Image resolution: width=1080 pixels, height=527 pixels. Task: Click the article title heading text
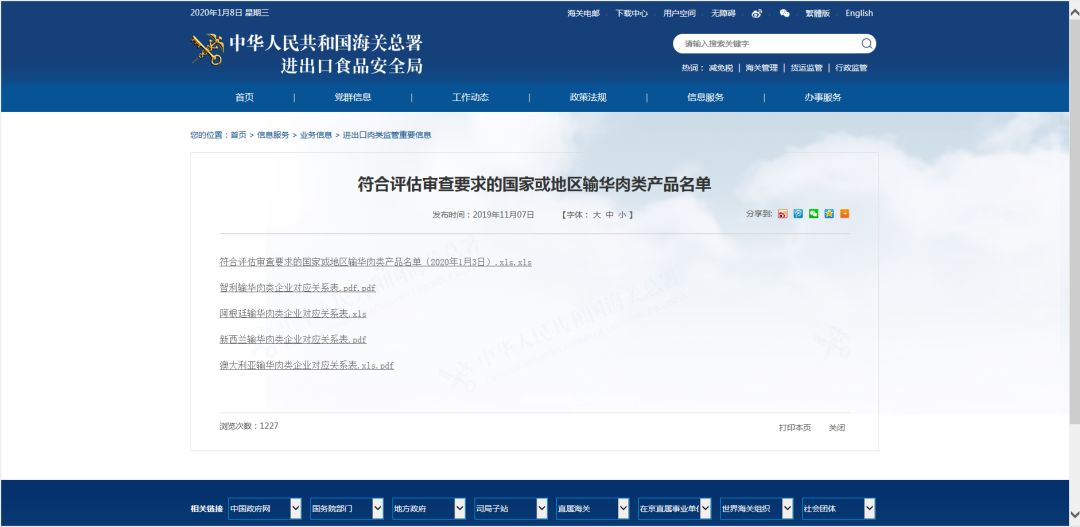click(x=534, y=185)
